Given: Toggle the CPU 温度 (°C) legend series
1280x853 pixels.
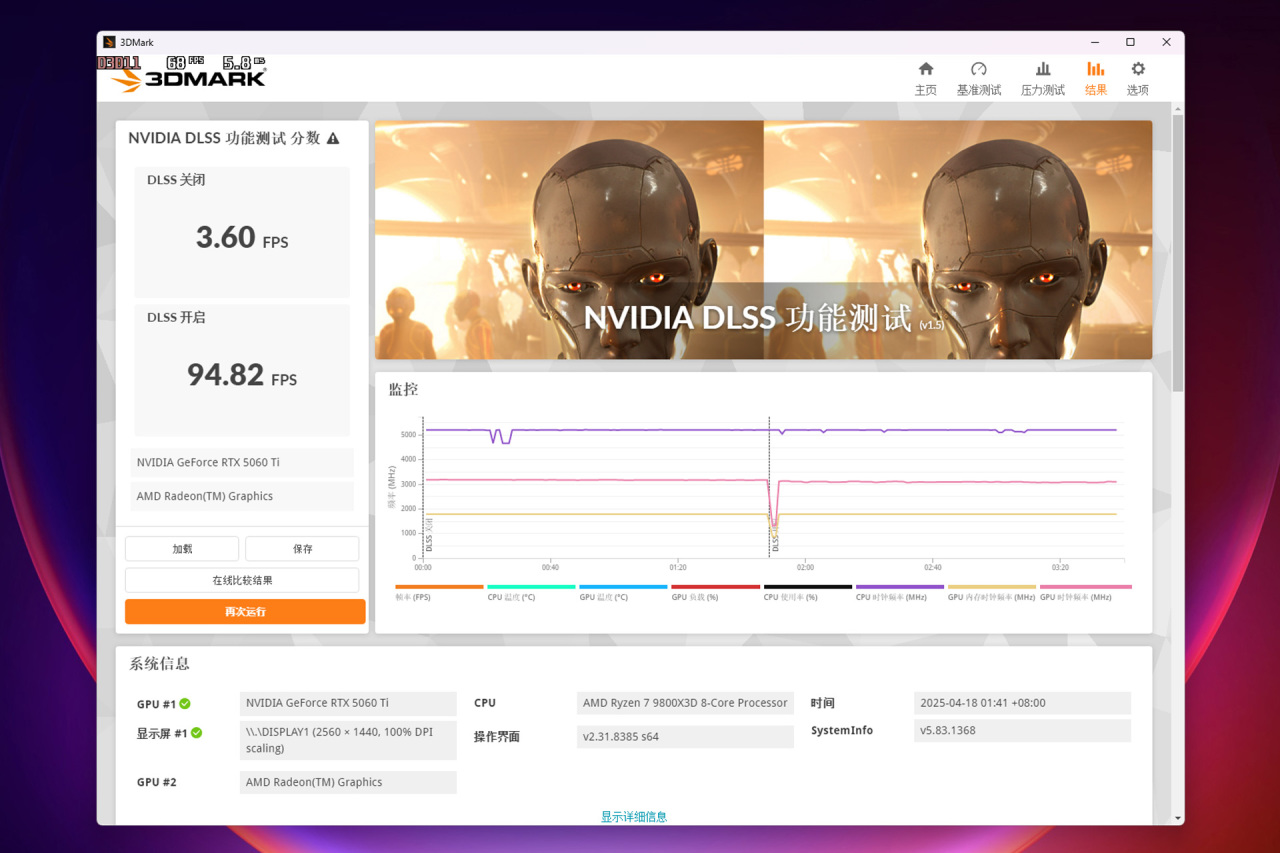Looking at the screenshot, I should (531, 593).
